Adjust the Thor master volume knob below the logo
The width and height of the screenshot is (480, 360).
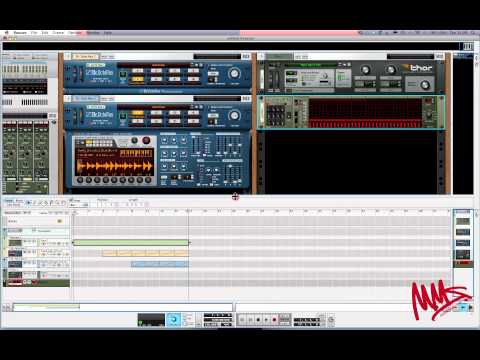pos(425,85)
